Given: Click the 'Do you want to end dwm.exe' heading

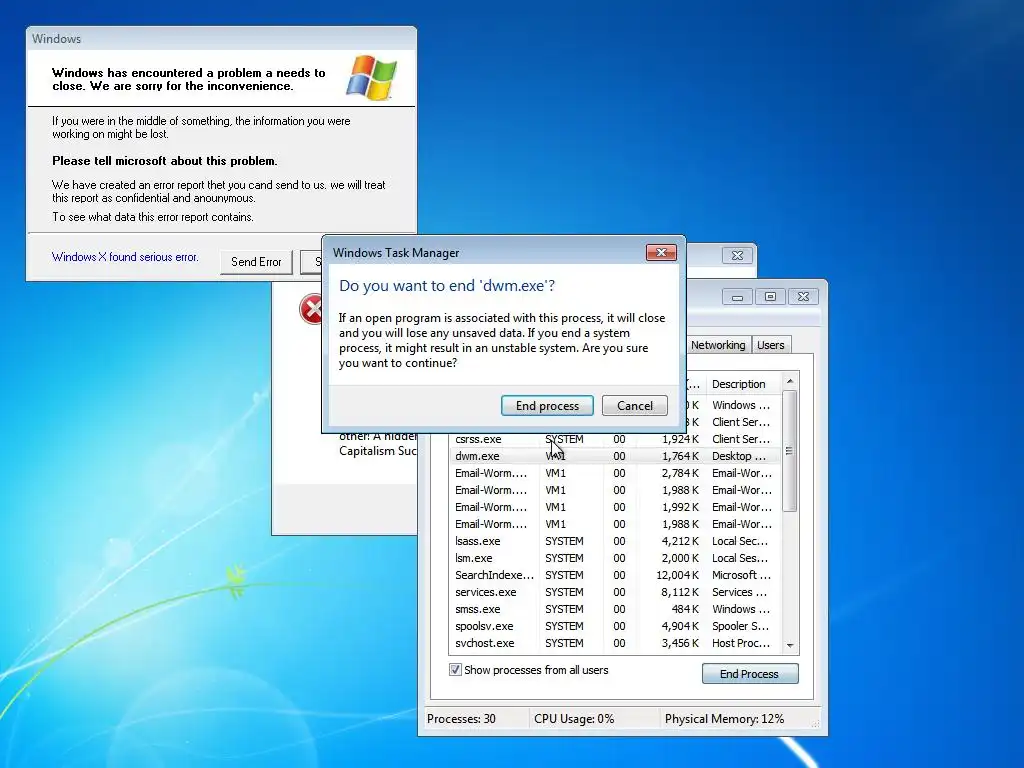Looking at the screenshot, I should point(447,285).
